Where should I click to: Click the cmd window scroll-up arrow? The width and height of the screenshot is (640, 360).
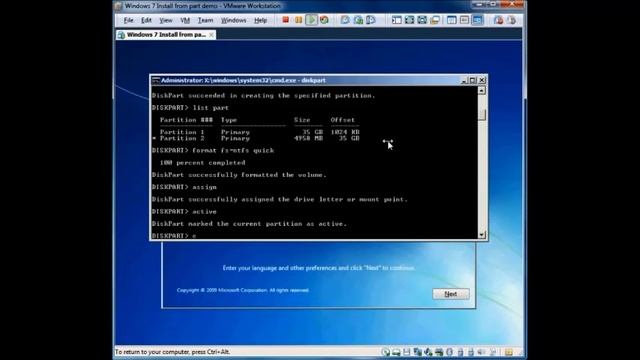(482, 91)
